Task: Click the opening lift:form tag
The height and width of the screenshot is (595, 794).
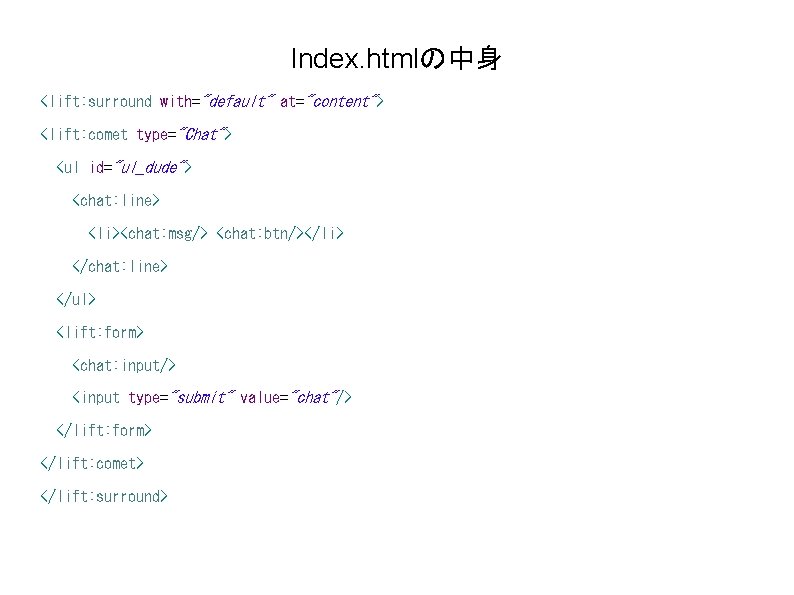Action: click(x=100, y=332)
